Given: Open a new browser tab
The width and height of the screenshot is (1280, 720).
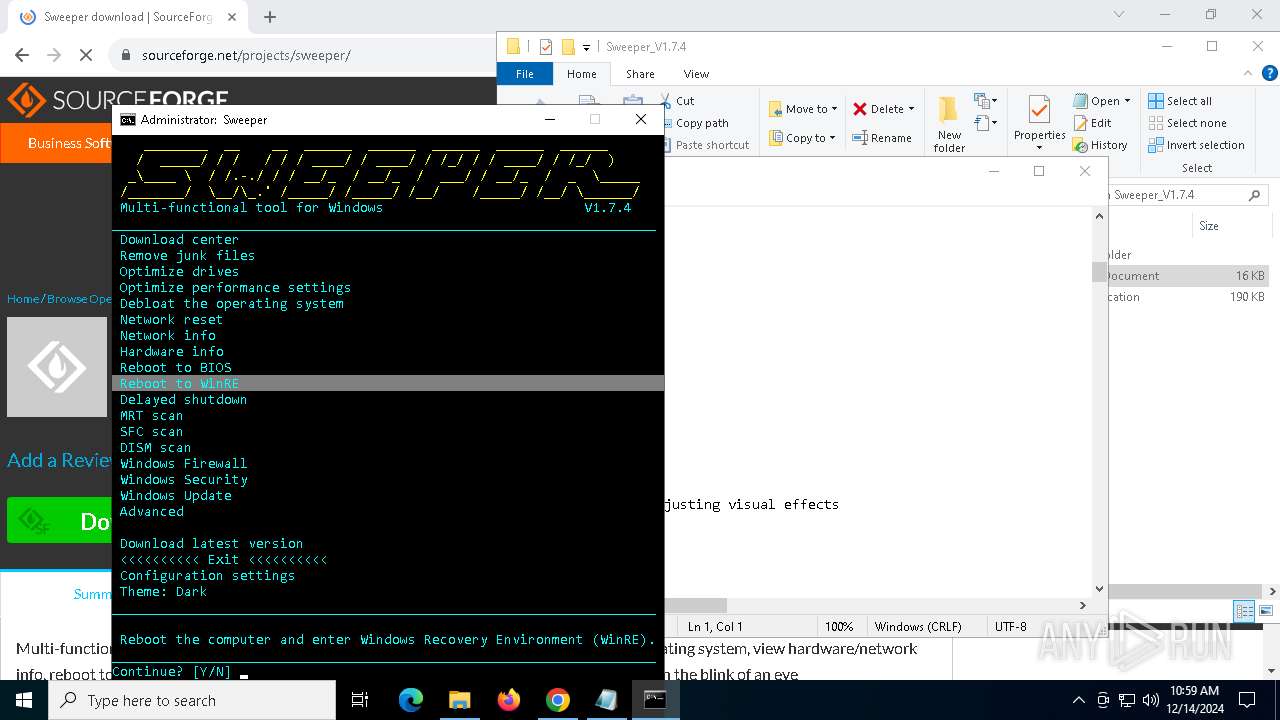Looking at the screenshot, I should [270, 16].
